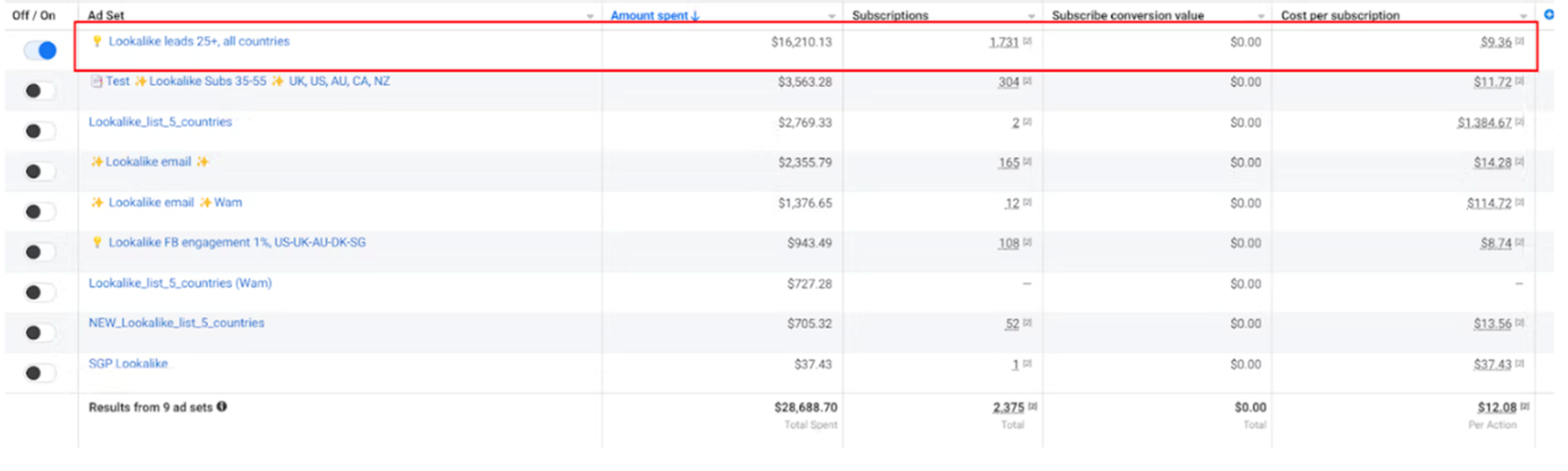The width and height of the screenshot is (1568, 471).
Task: Open NEW_Lookalike_list_5_countries ad set link
Action: [x=176, y=323]
